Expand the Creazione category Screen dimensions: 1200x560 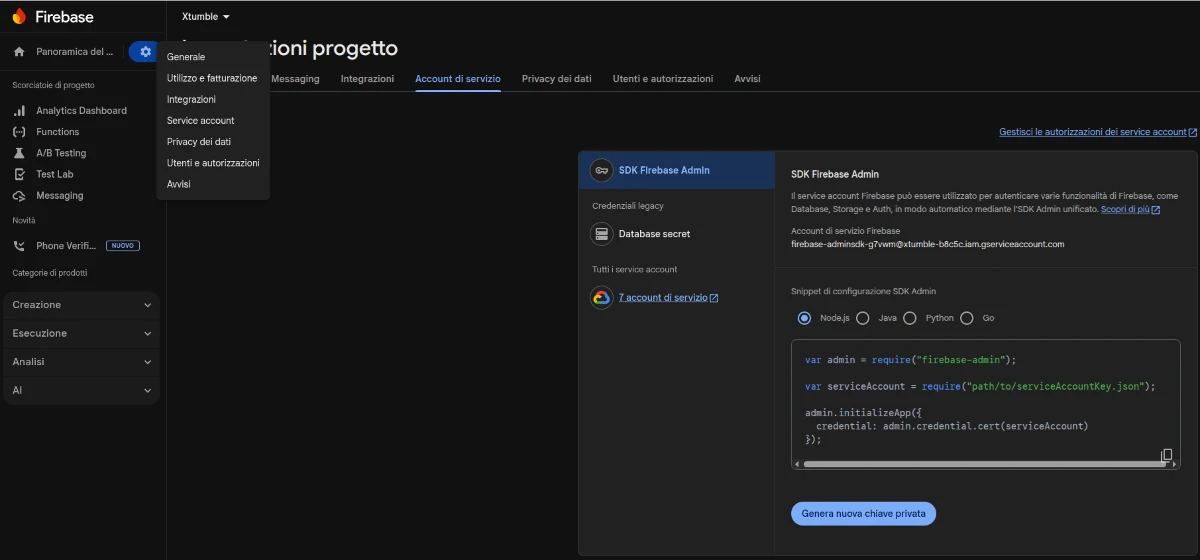(81, 305)
